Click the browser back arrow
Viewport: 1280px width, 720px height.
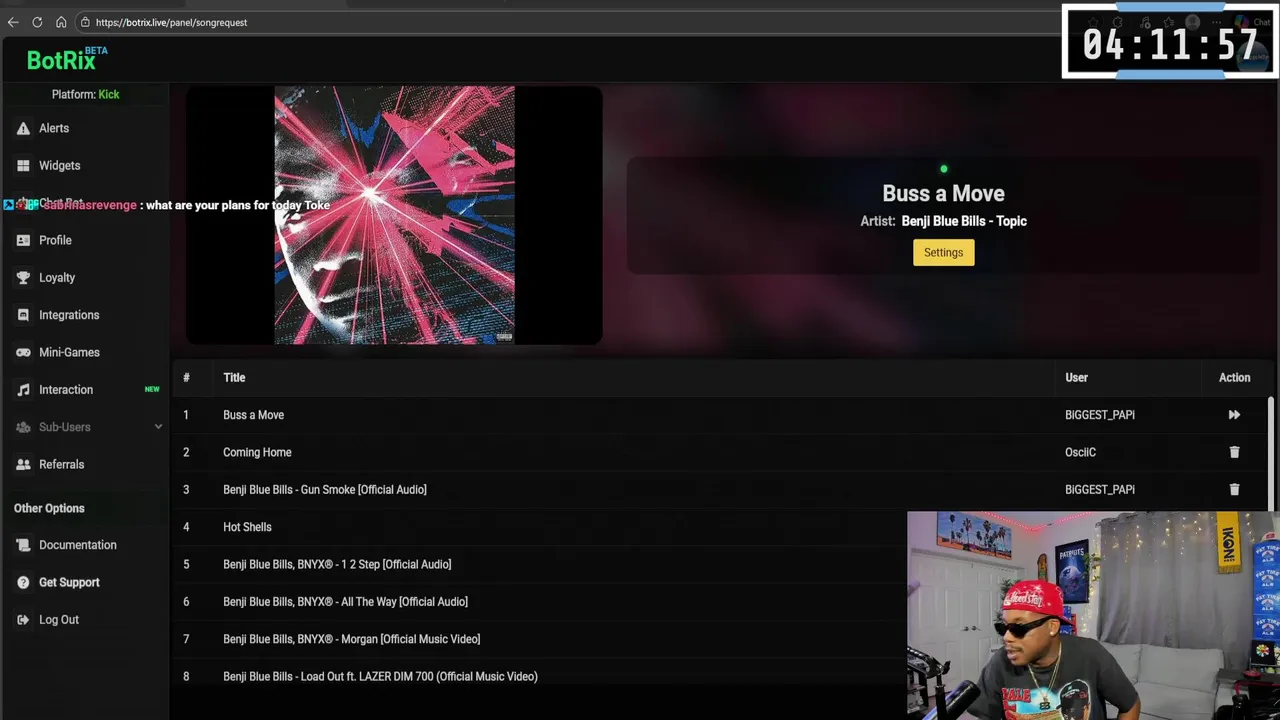click(13, 22)
